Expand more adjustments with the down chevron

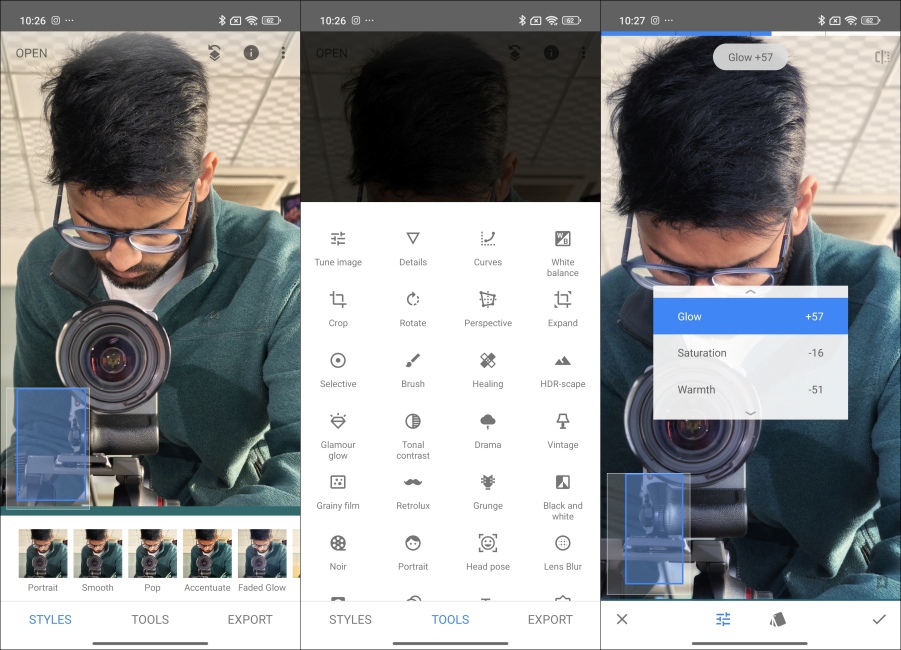pyautogui.click(x=750, y=412)
